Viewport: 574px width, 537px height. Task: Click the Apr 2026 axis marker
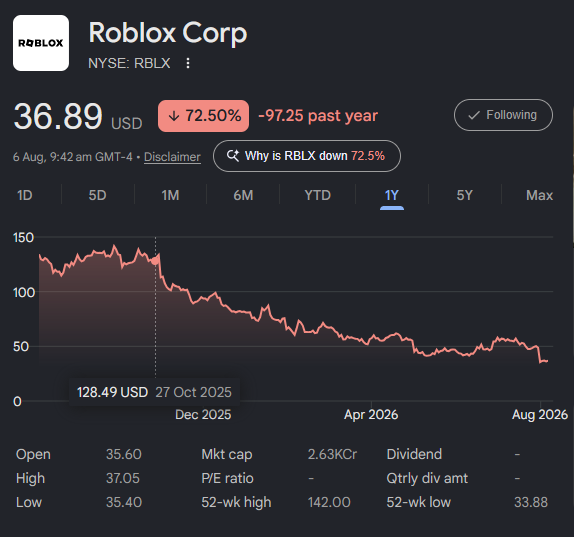click(x=371, y=415)
